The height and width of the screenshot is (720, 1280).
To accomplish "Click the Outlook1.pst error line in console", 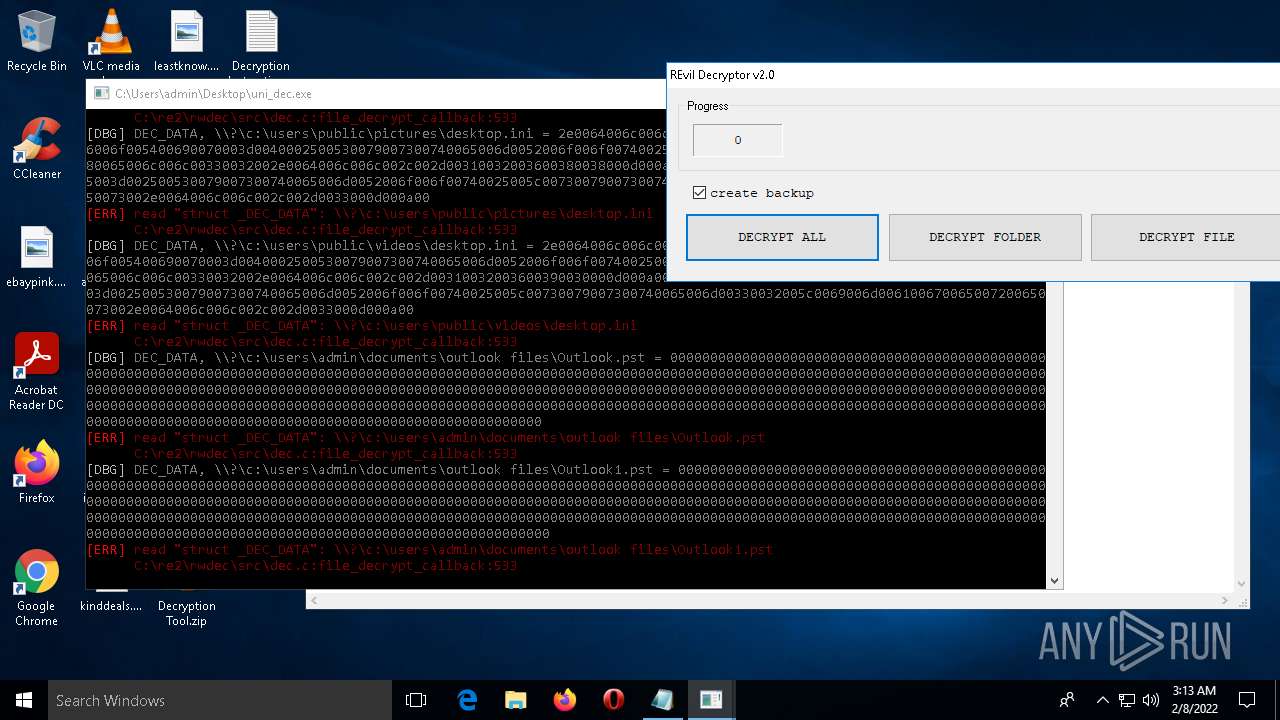I will pyautogui.click(x=430, y=550).
